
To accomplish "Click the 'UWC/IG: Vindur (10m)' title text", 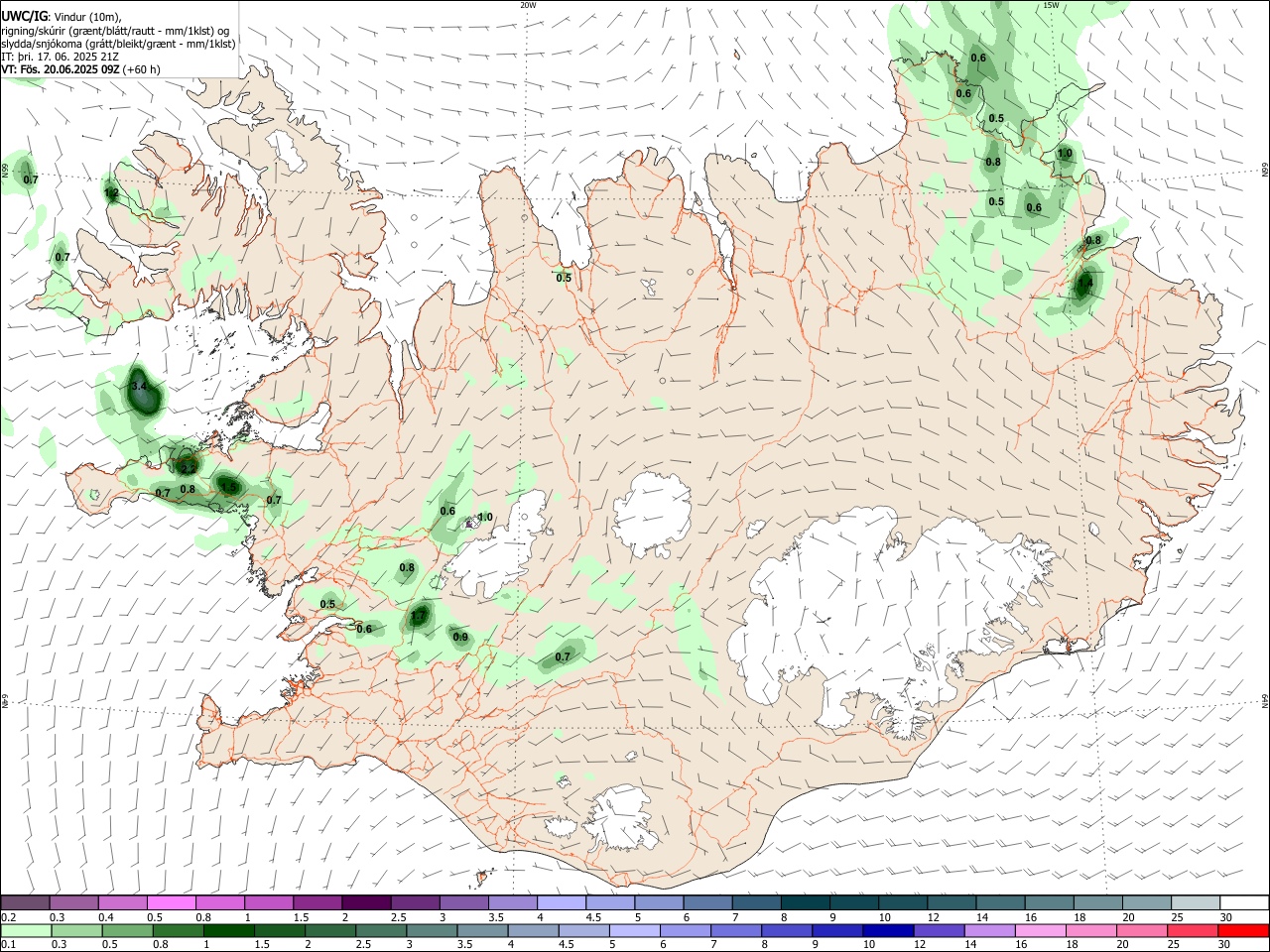I will point(62,17).
